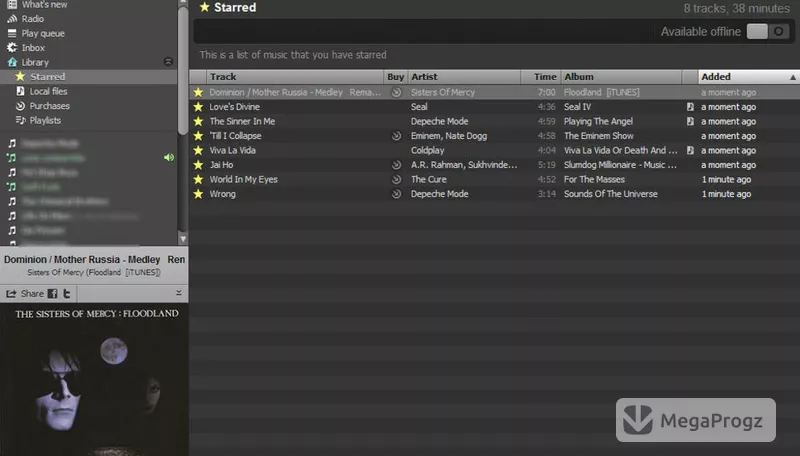Click the sidebar scrollbar thumb
Screen dimensions: 800x456
[x=183, y=70]
